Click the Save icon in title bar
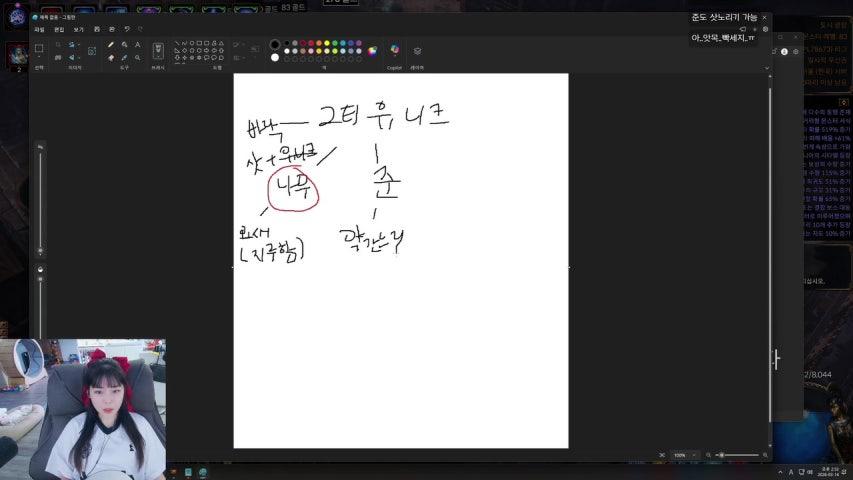853x480 pixels. click(x=97, y=29)
